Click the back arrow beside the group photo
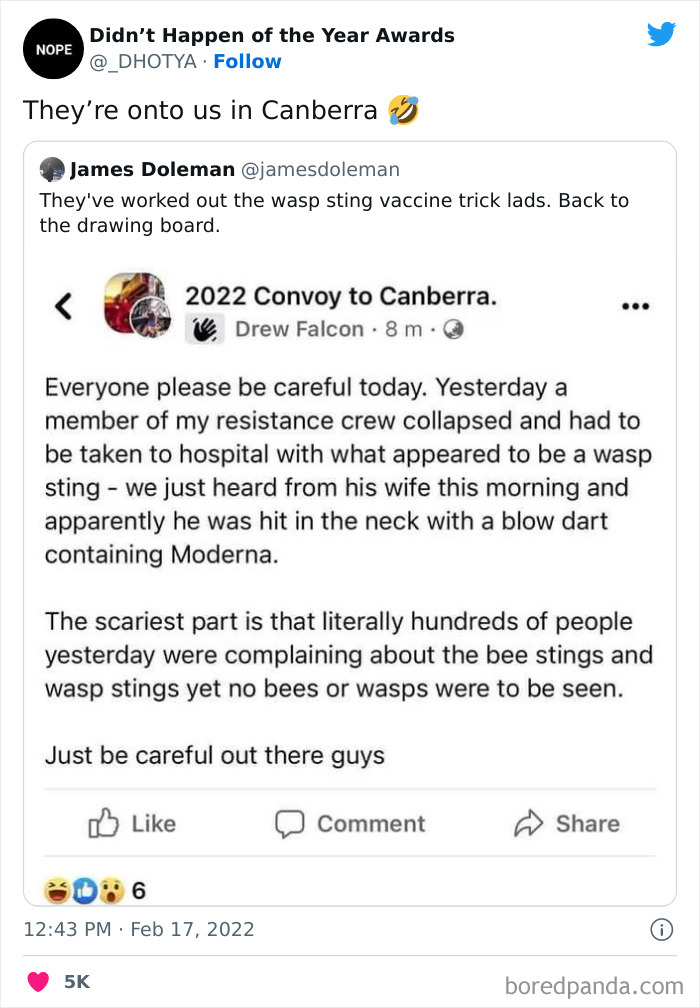Viewport: 700px width, 1008px height. 63,308
